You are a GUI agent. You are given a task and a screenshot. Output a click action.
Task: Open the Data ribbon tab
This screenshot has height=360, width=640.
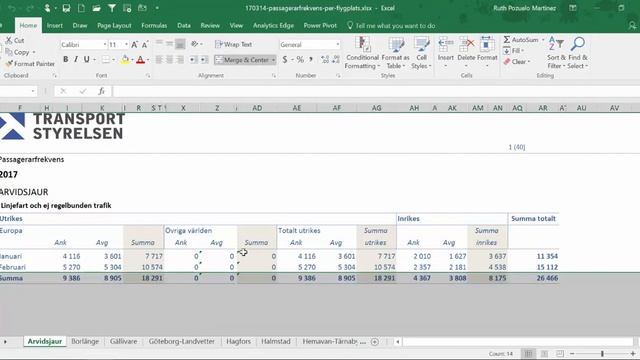pos(184,25)
